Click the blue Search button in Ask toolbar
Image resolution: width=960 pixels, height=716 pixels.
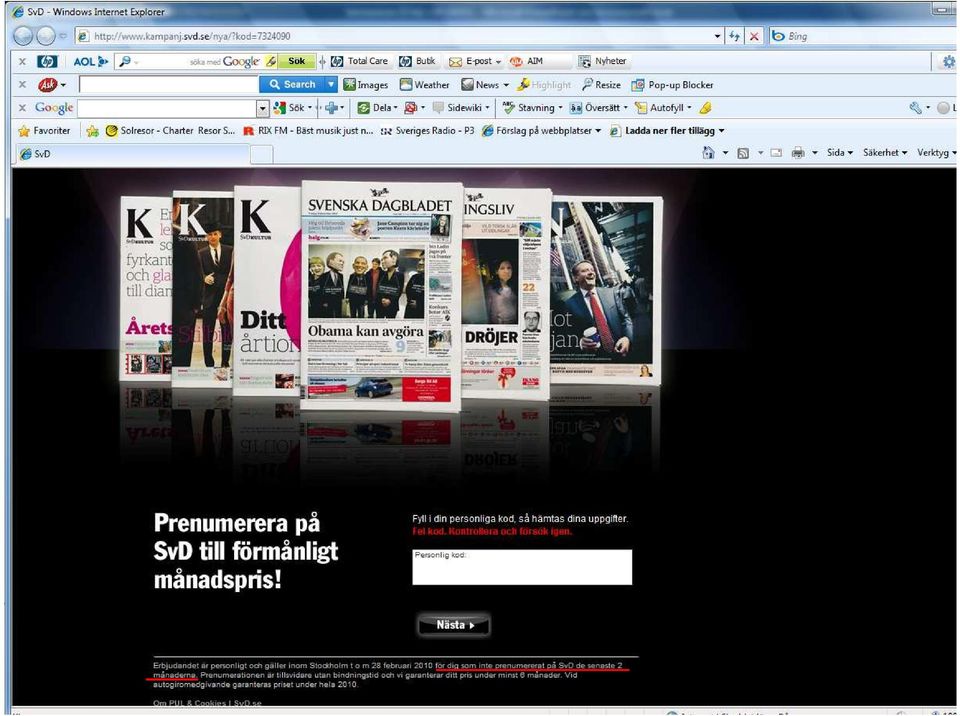[293, 85]
